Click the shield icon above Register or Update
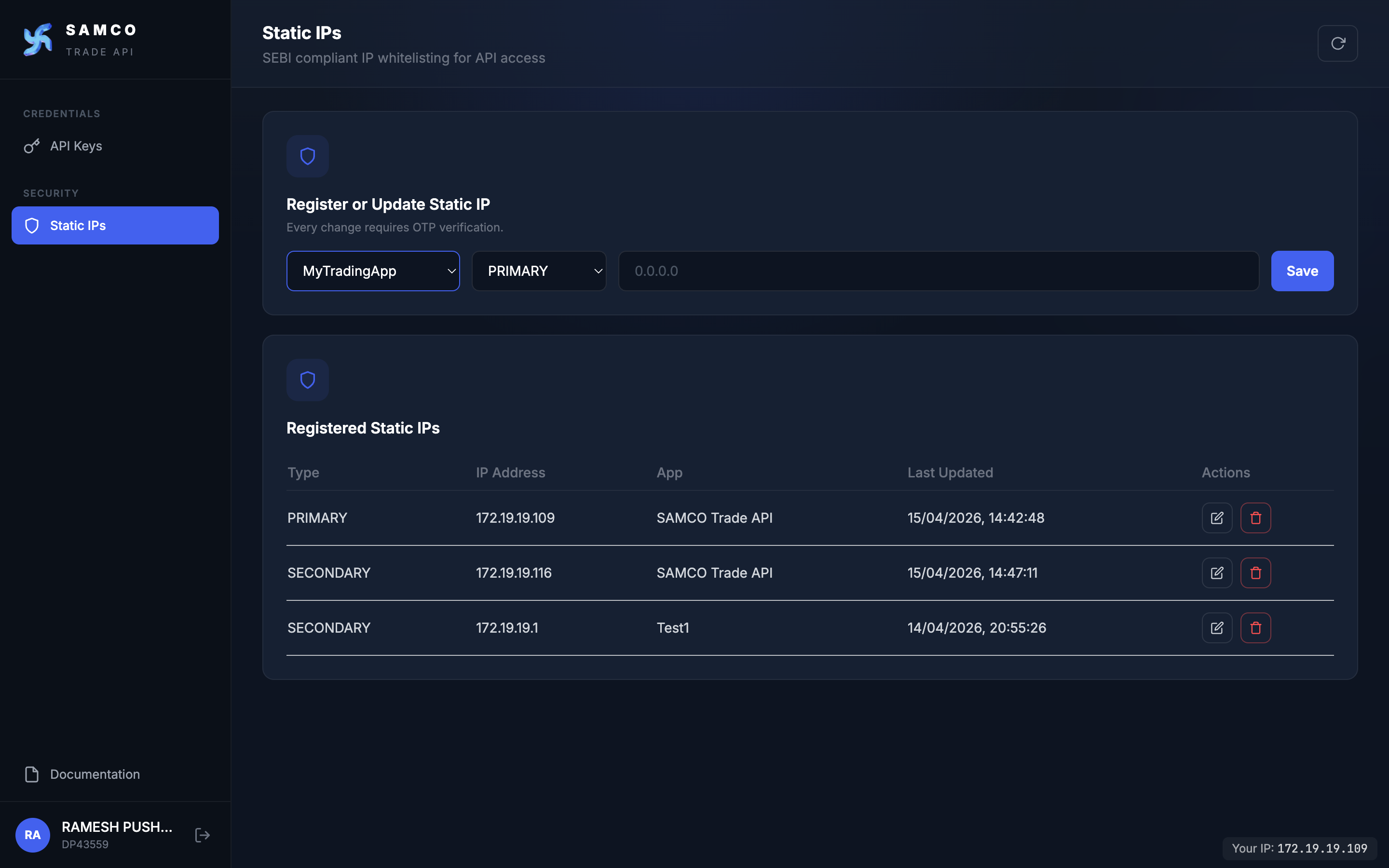Image resolution: width=1389 pixels, height=868 pixels. pyautogui.click(x=308, y=156)
